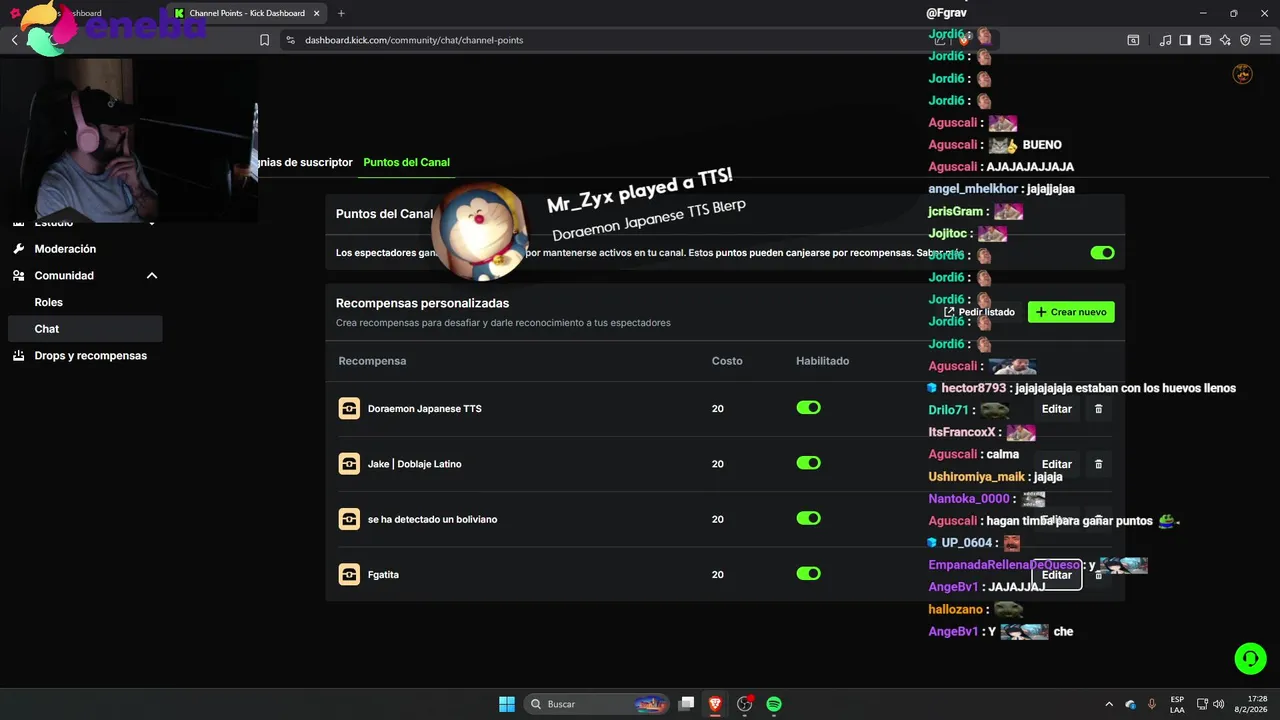Click the Costo column header
Image resolution: width=1280 pixels, height=720 pixels.
coord(727,360)
